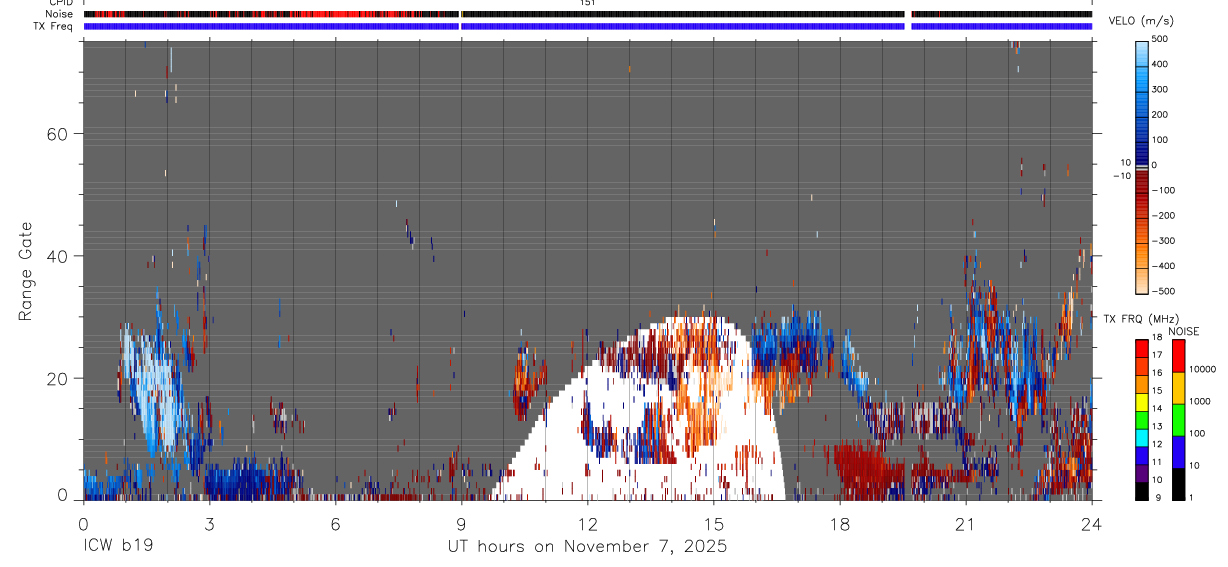Select the yellow 14–15 MHz TX FRQ swatch

1141,401
